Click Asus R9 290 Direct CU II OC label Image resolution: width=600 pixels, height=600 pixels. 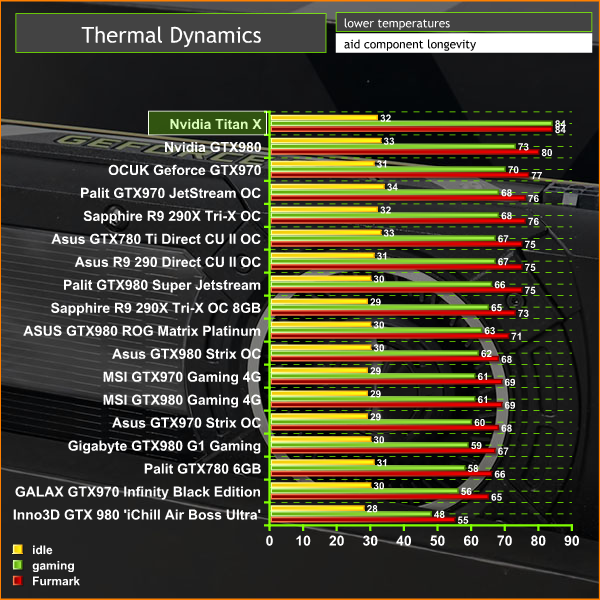(x=168, y=262)
